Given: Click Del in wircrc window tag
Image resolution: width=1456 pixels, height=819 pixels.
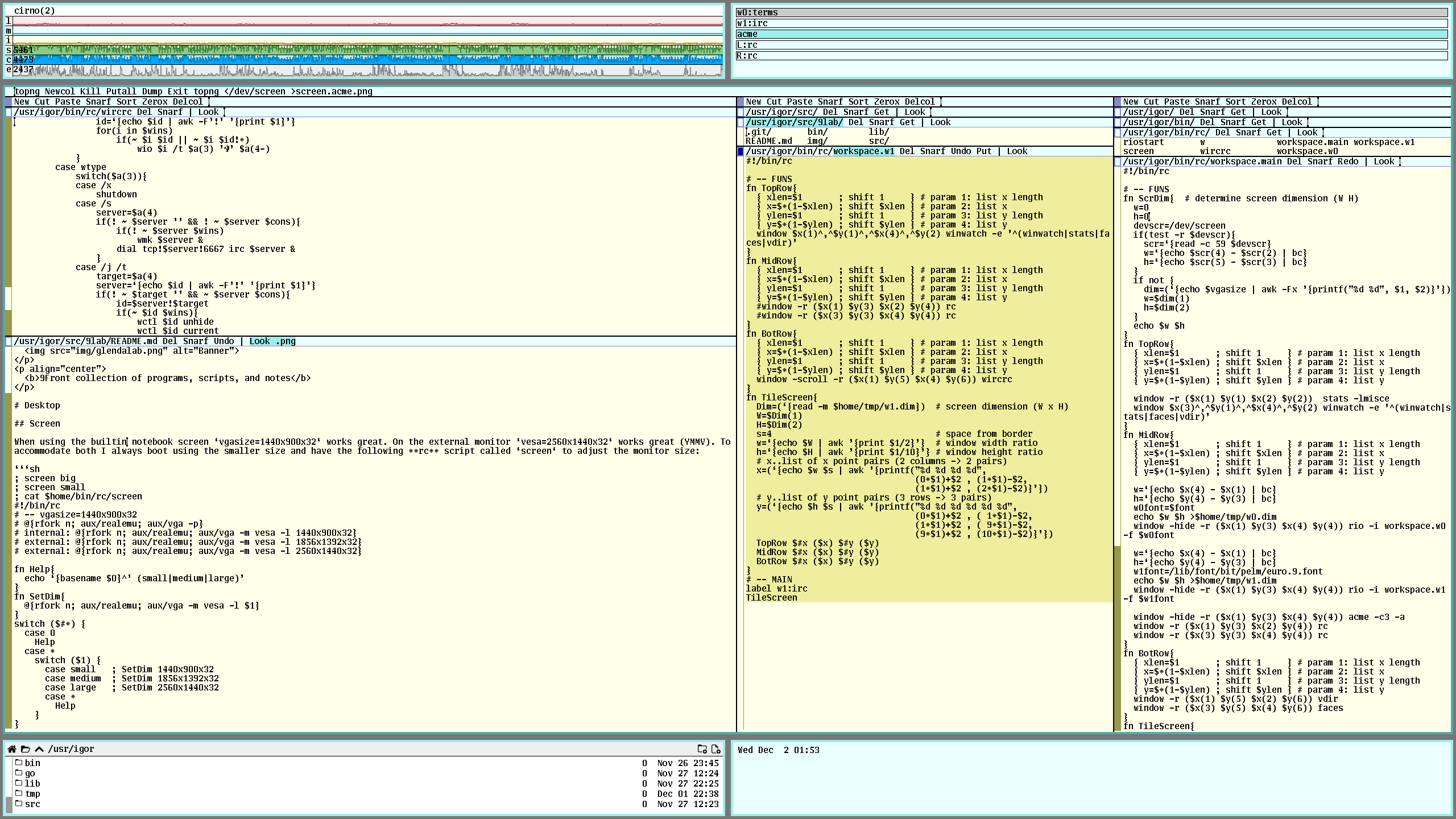Looking at the screenshot, I should 144,112.
